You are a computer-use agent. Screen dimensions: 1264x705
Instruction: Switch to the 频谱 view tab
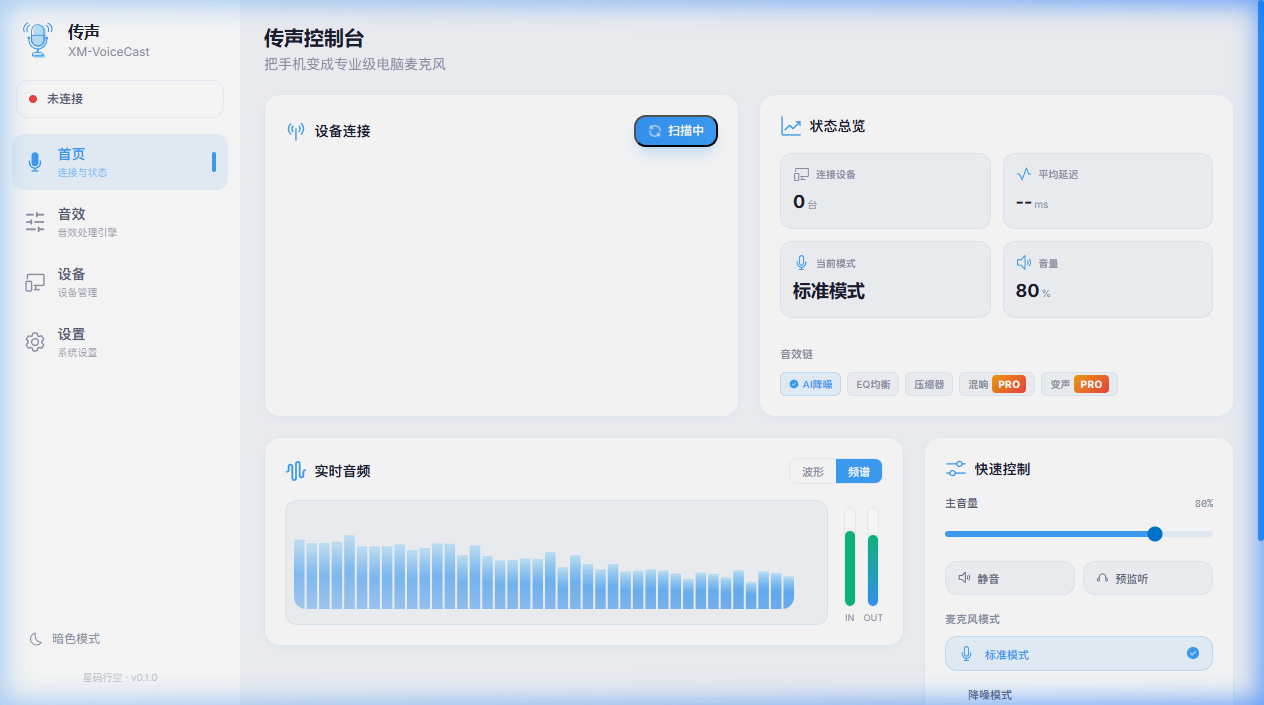[x=859, y=471]
